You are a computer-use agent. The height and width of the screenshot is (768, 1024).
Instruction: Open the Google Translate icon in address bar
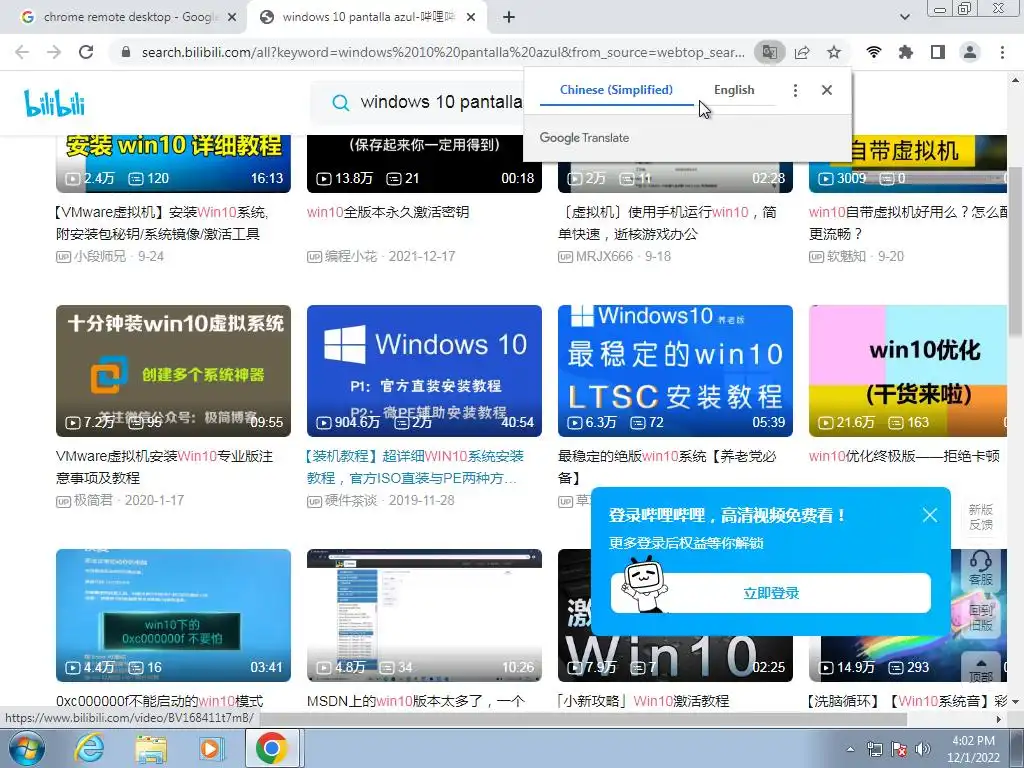pos(769,52)
